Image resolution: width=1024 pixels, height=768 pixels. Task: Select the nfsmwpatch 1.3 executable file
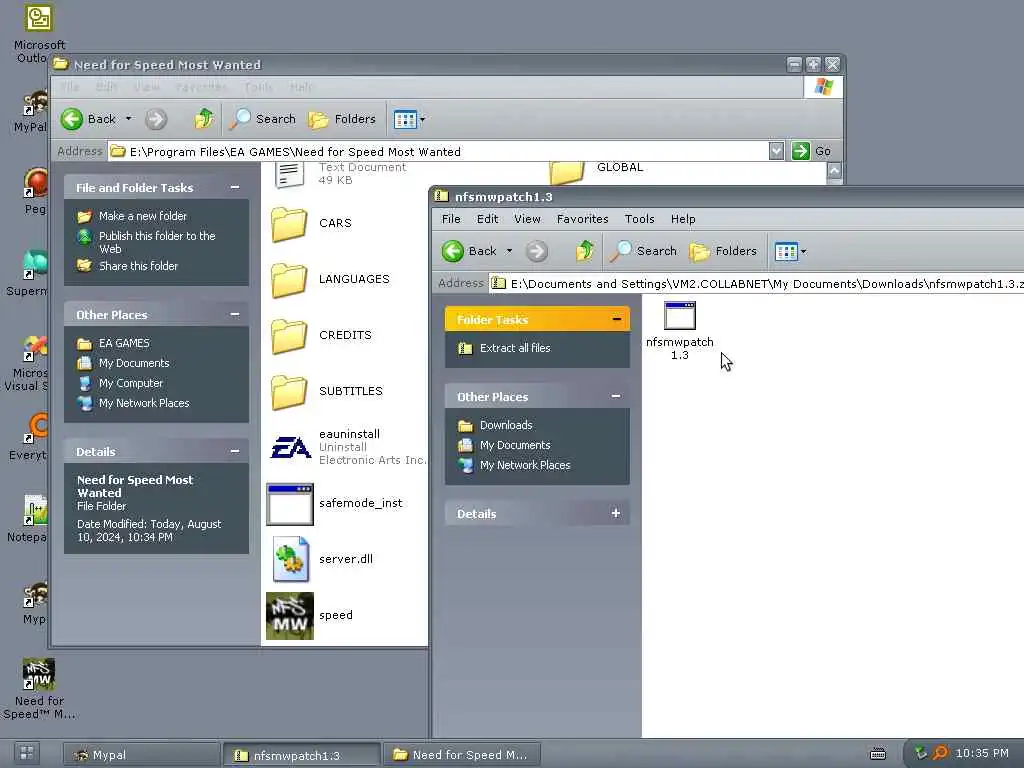680,331
